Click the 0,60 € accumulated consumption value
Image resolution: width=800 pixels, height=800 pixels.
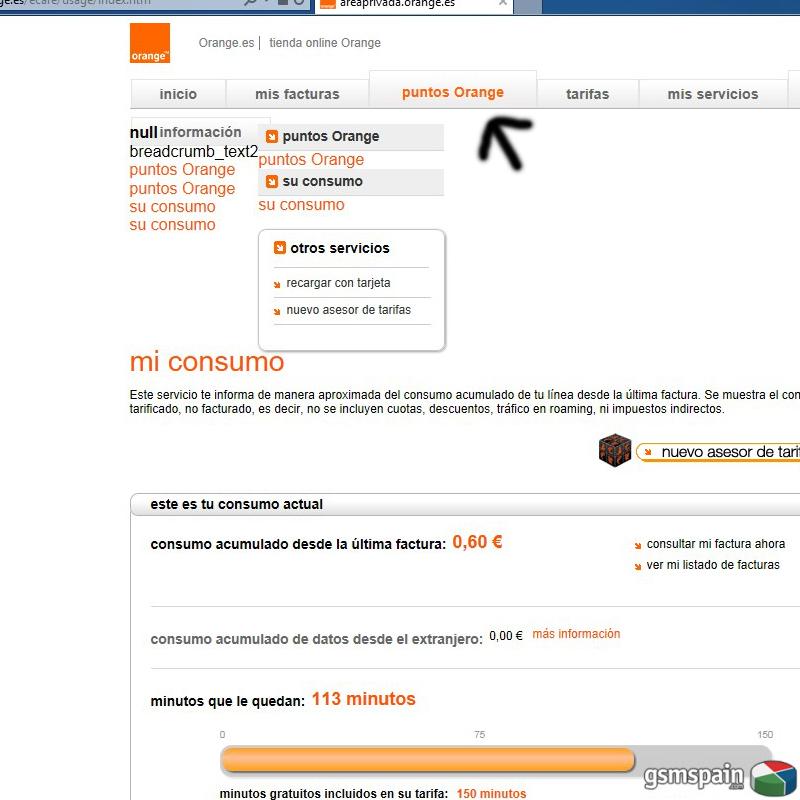(477, 542)
